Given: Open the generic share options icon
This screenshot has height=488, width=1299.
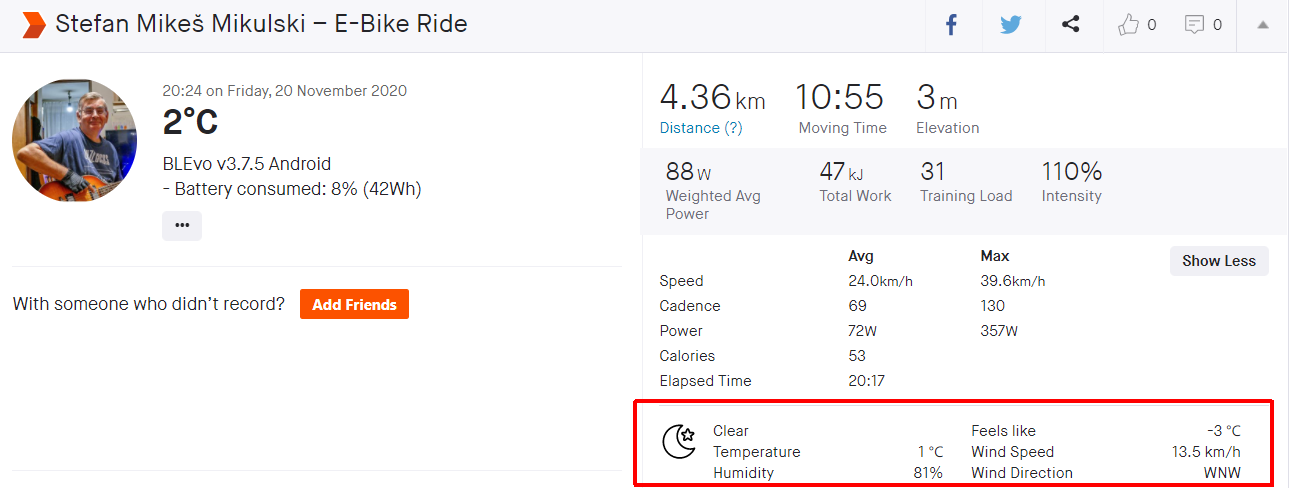Looking at the screenshot, I should 1070,25.
